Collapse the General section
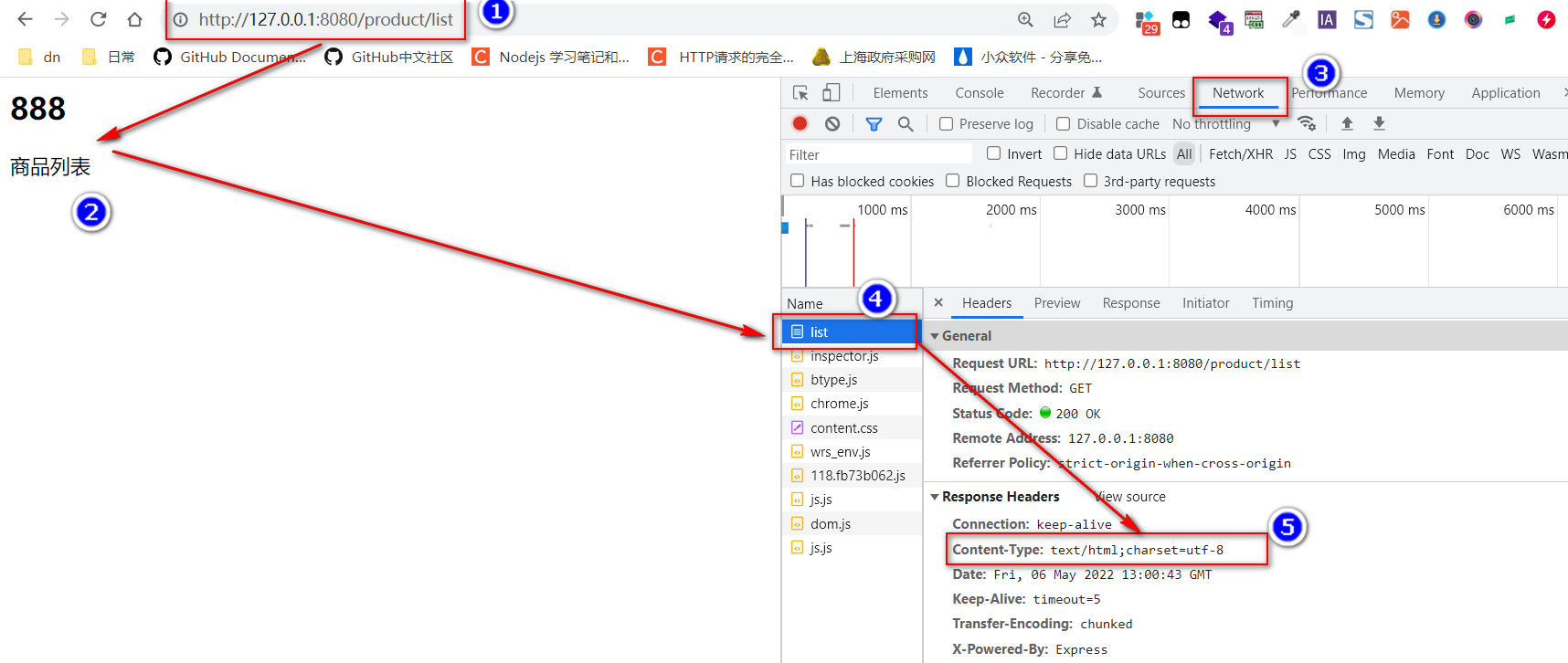Image resolution: width=1568 pixels, height=663 pixels. point(935,336)
